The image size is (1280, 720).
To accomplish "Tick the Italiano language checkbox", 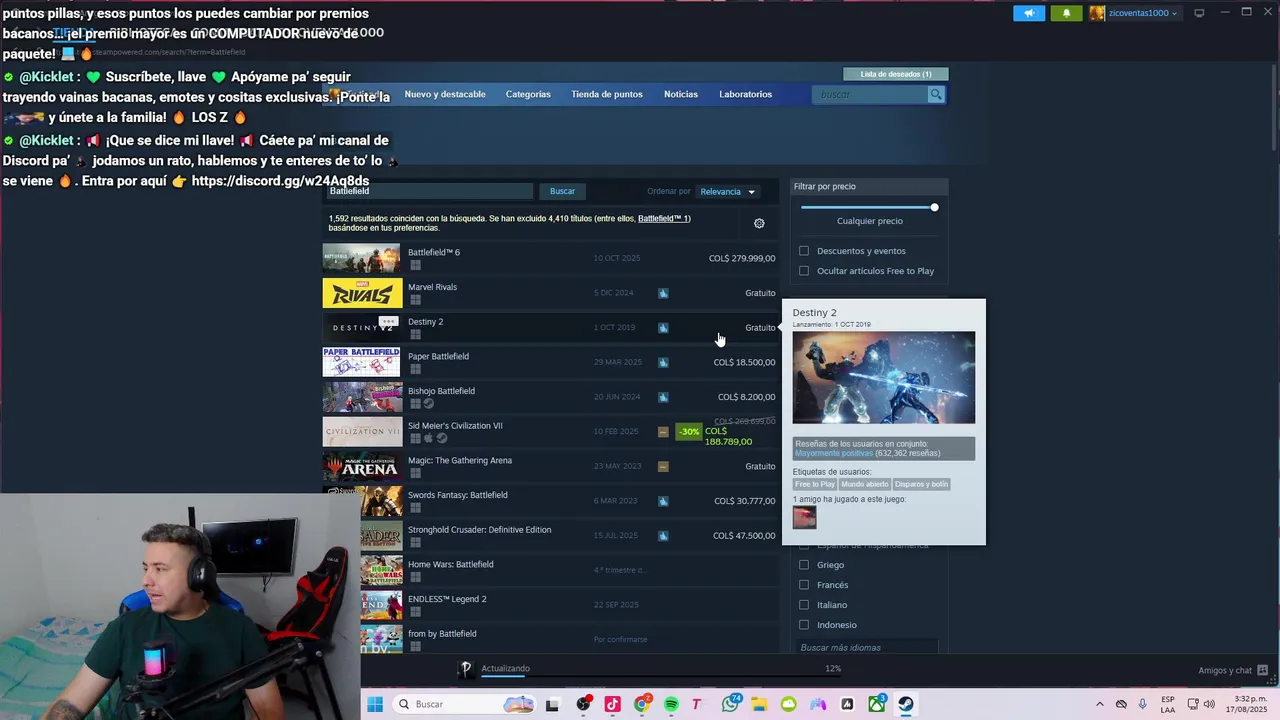I will click(804, 605).
